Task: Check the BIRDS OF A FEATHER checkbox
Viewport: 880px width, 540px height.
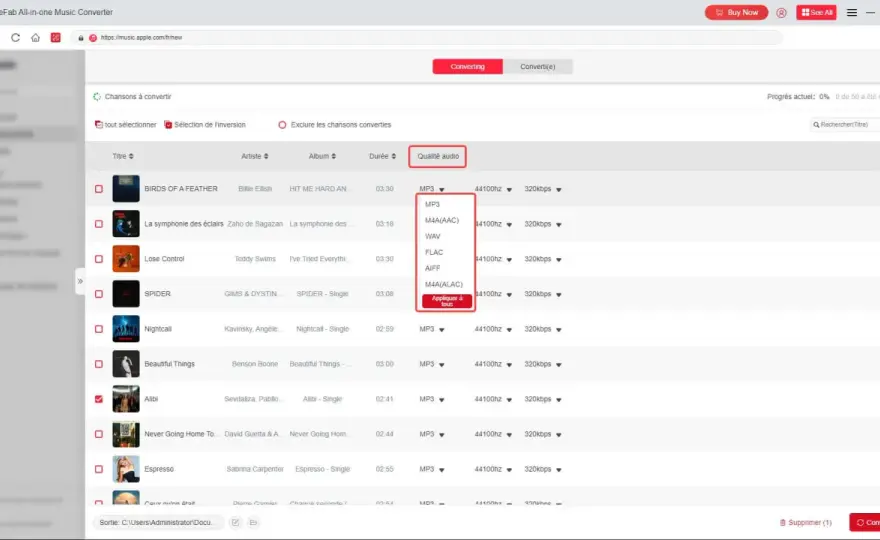Action: point(99,189)
